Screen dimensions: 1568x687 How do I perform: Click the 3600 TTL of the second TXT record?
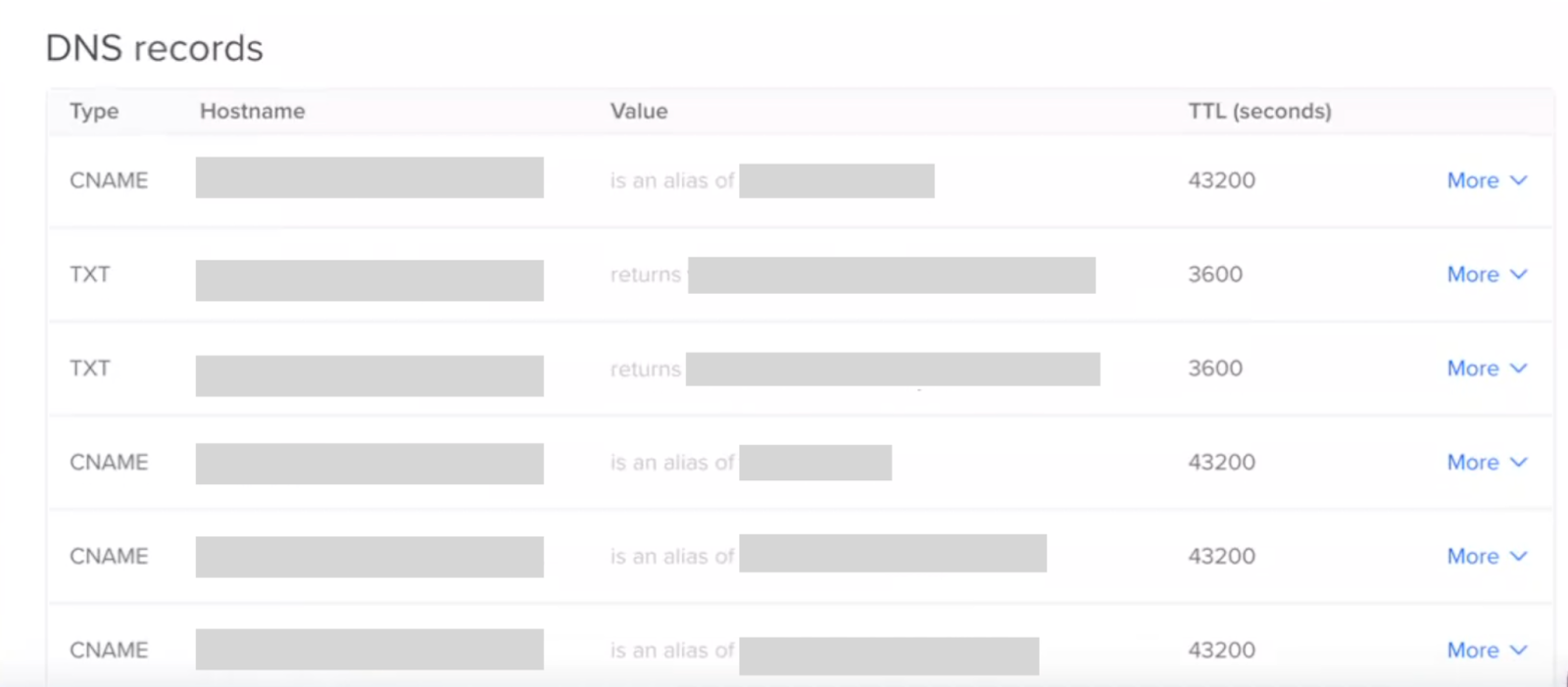pyautogui.click(x=1215, y=368)
